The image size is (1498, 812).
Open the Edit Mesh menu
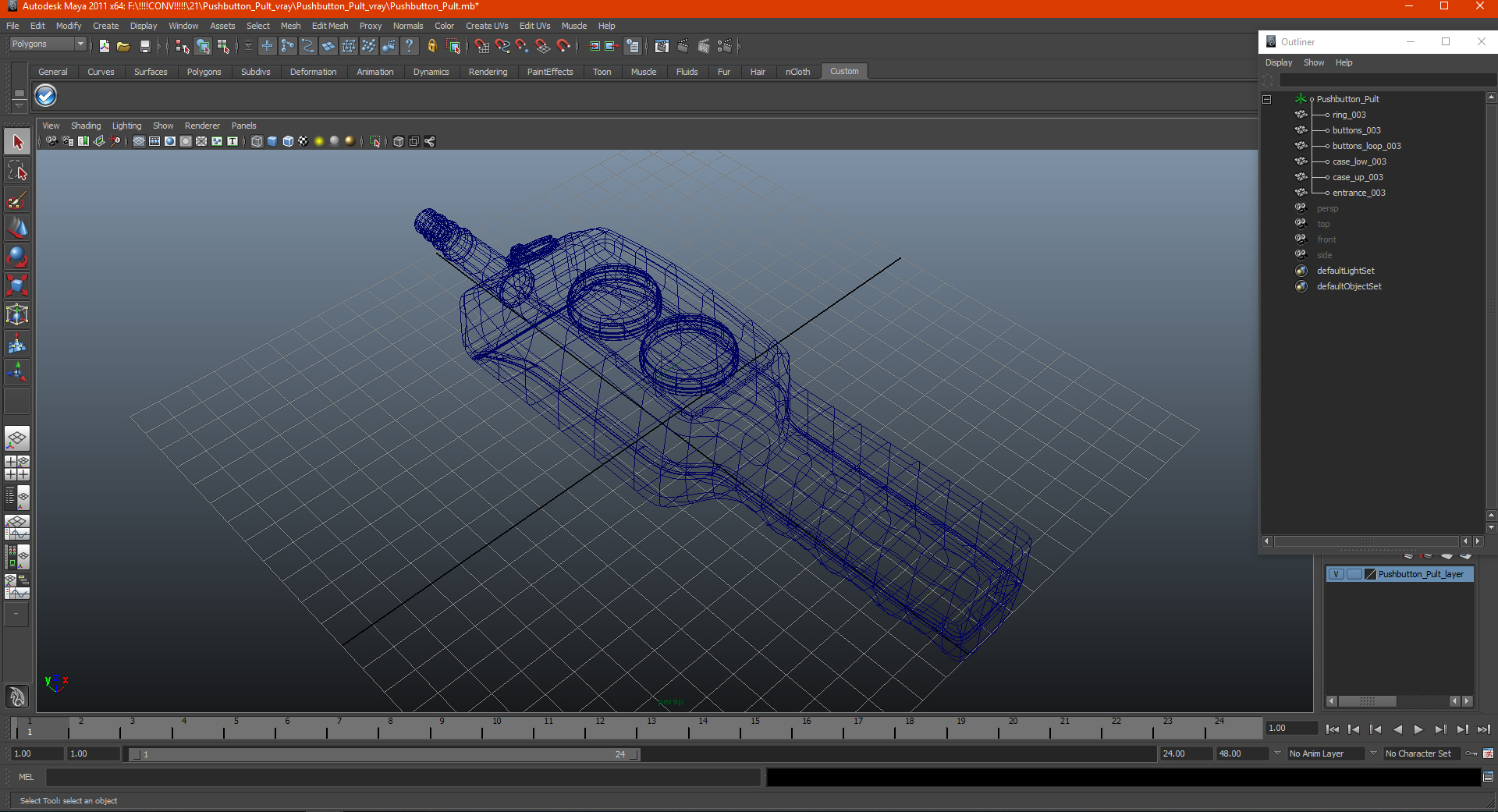coord(330,26)
